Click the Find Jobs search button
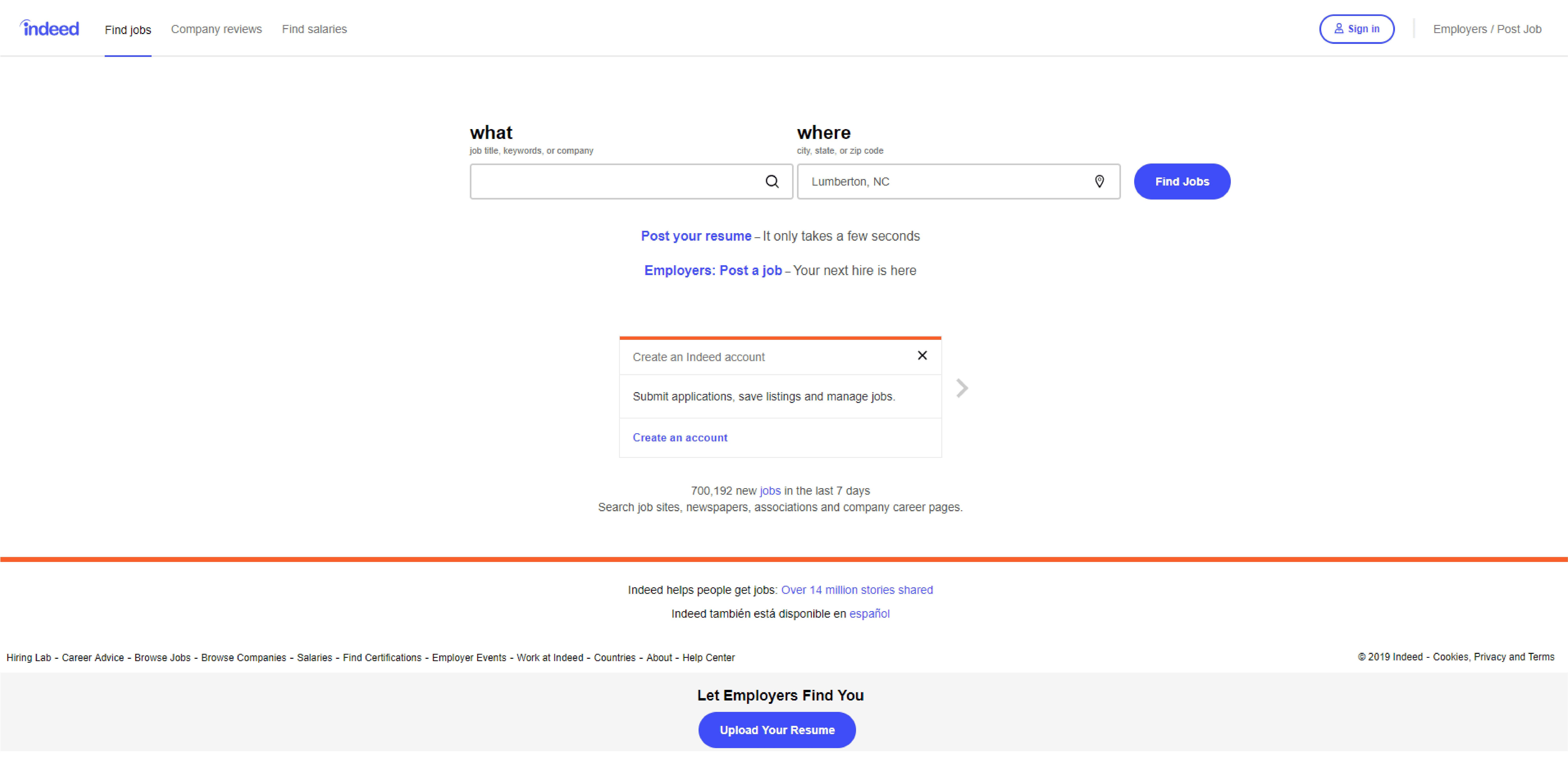The height and width of the screenshot is (766, 1568). [x=1182, y=181]
